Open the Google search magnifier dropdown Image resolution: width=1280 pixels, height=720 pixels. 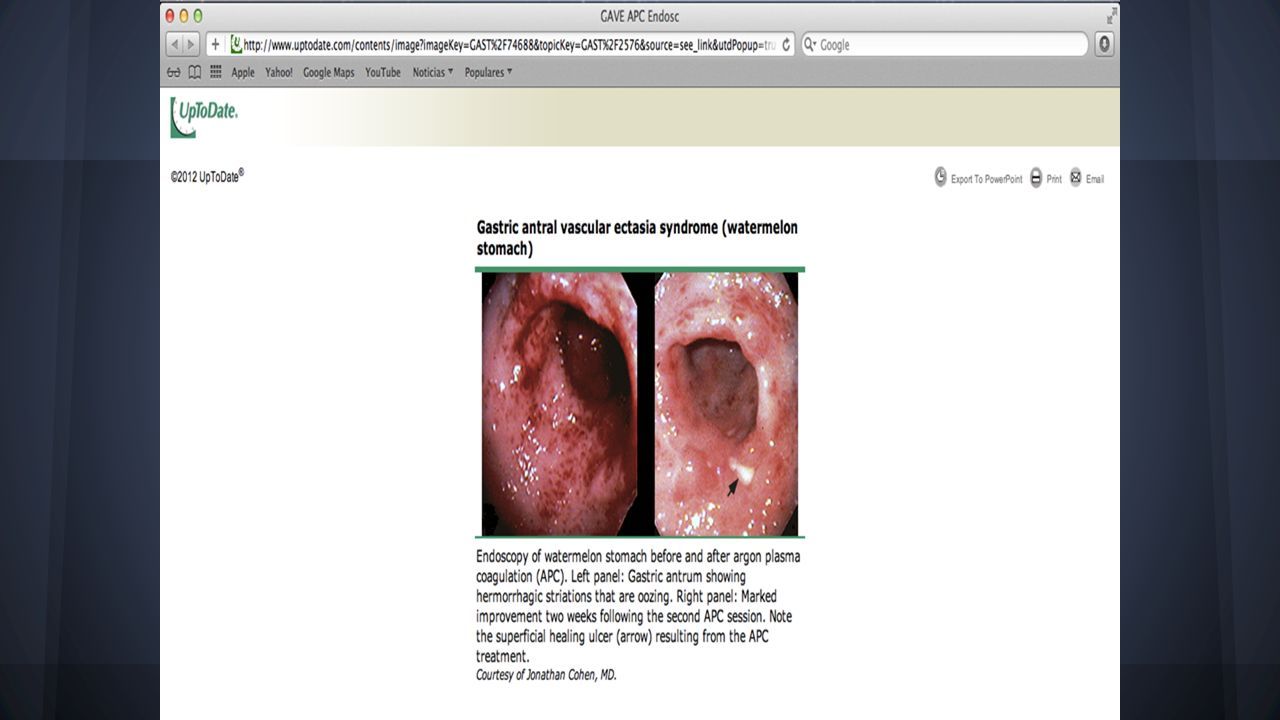tap(811, 45)
